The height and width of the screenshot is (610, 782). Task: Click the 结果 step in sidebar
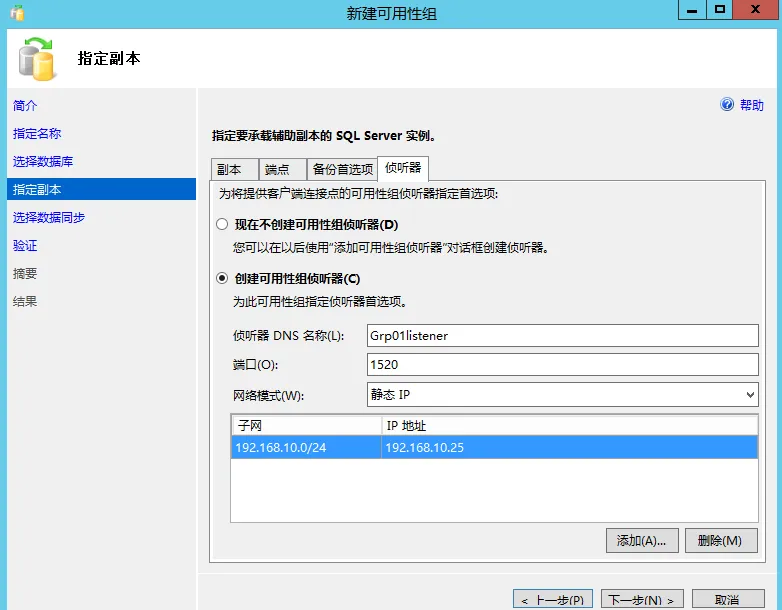[25, 301]
